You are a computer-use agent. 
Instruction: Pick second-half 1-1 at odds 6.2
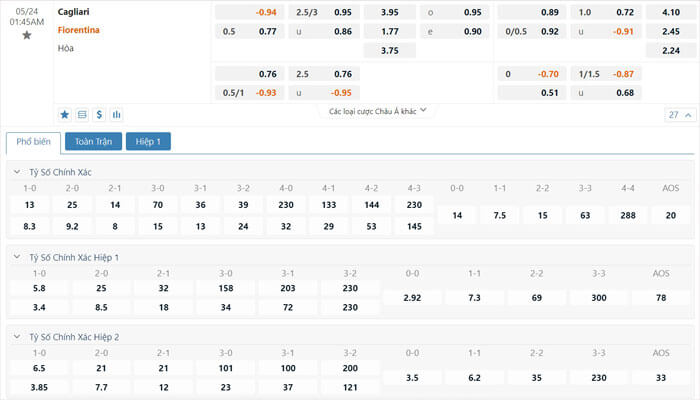coord(474,378)
